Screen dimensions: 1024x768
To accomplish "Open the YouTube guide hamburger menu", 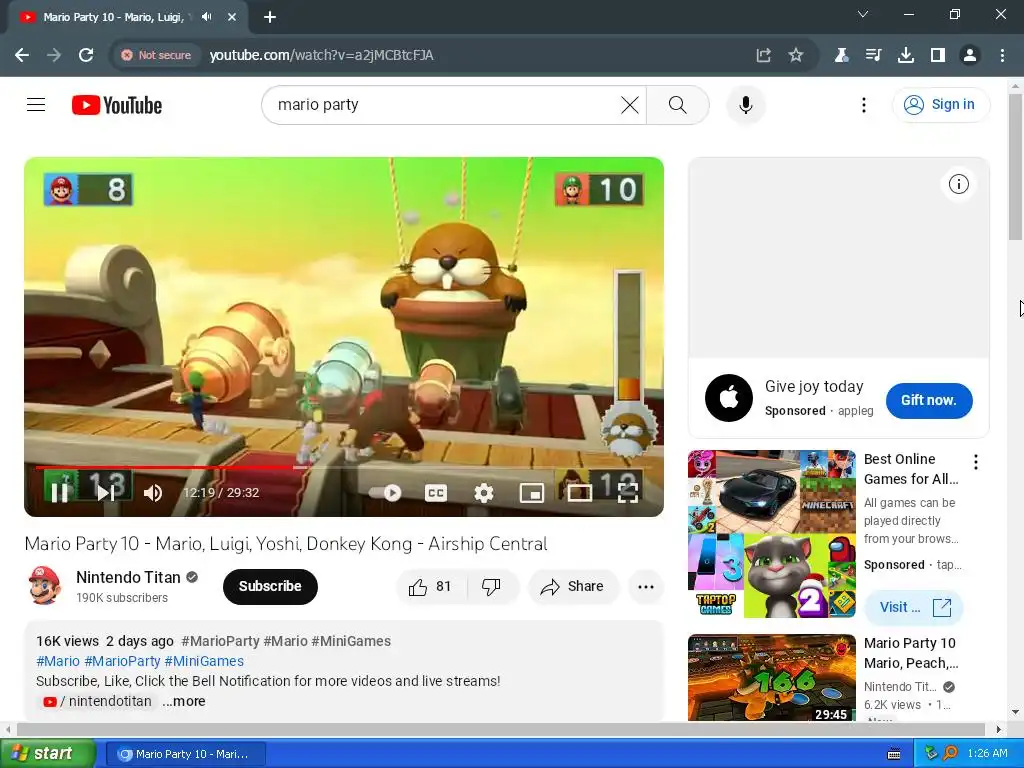I will pyautogui.click(x=36, y=104).
